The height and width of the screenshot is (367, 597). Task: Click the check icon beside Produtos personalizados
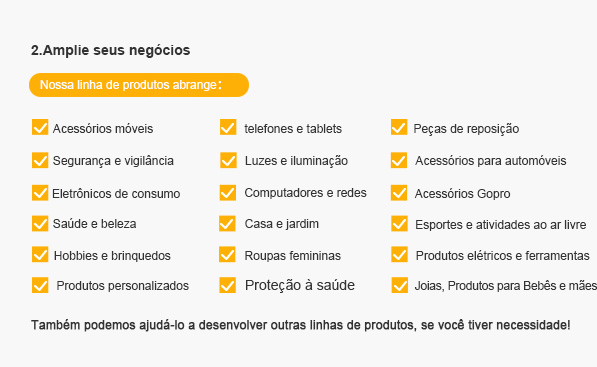tap(40, 285)
